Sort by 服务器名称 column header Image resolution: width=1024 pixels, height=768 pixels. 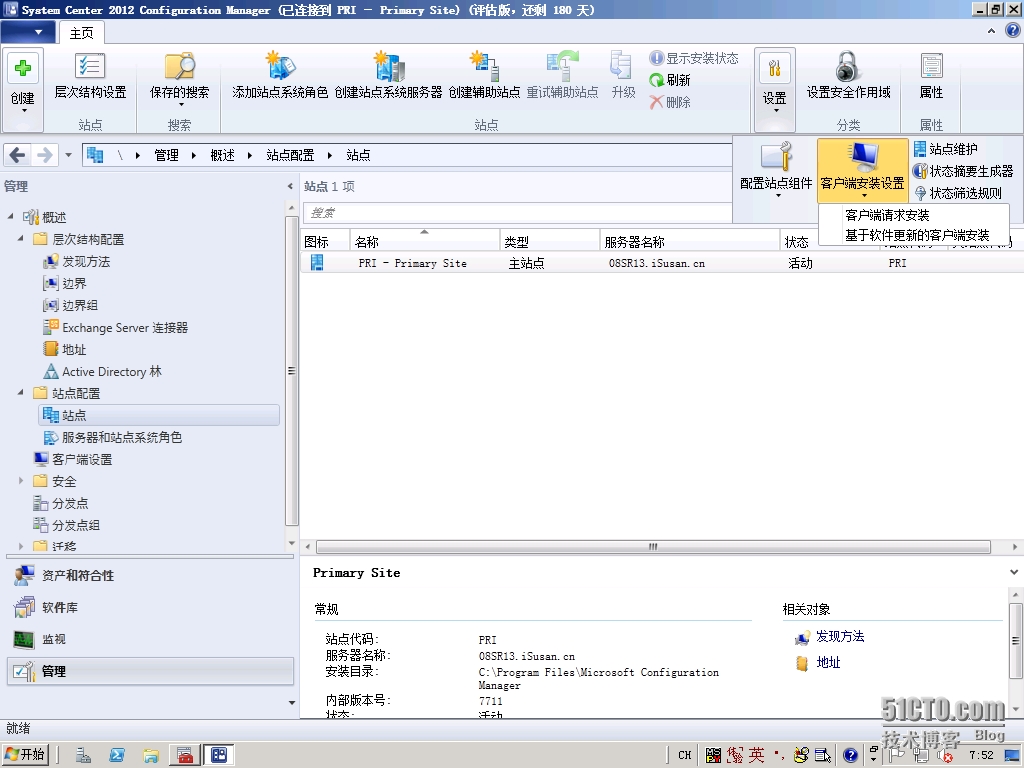(x=690, y=242)
